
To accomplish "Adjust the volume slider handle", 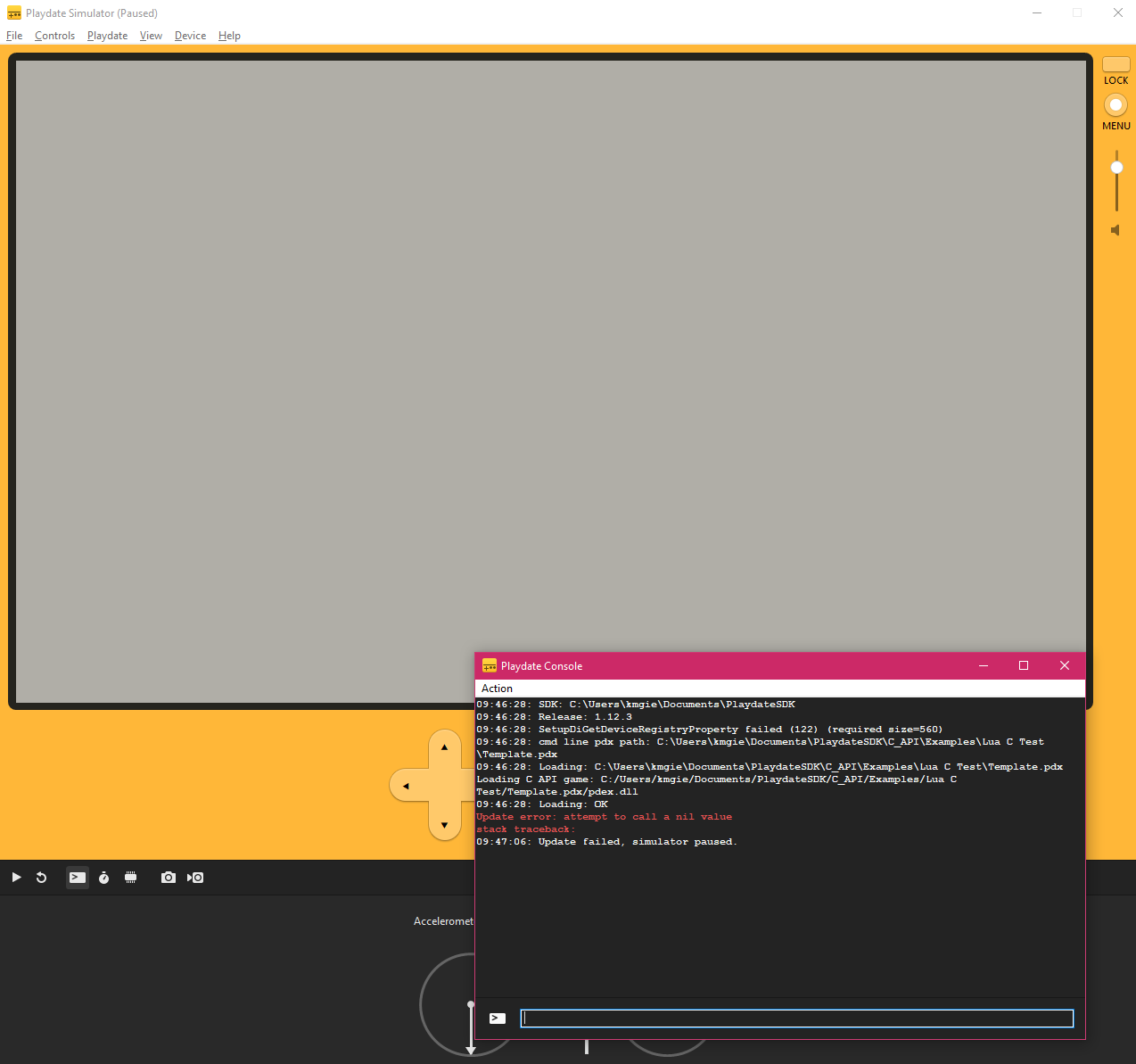I will point(1116,168).
